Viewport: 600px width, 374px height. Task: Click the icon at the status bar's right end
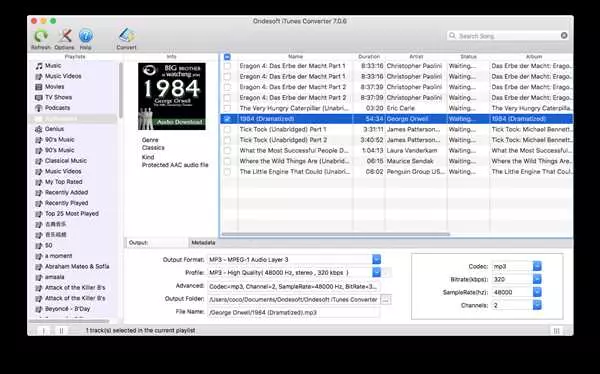[556, 331]
